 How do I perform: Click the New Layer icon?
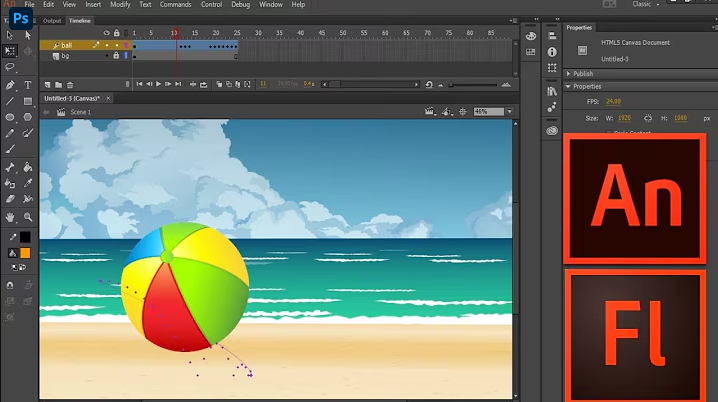click(48, 85)
